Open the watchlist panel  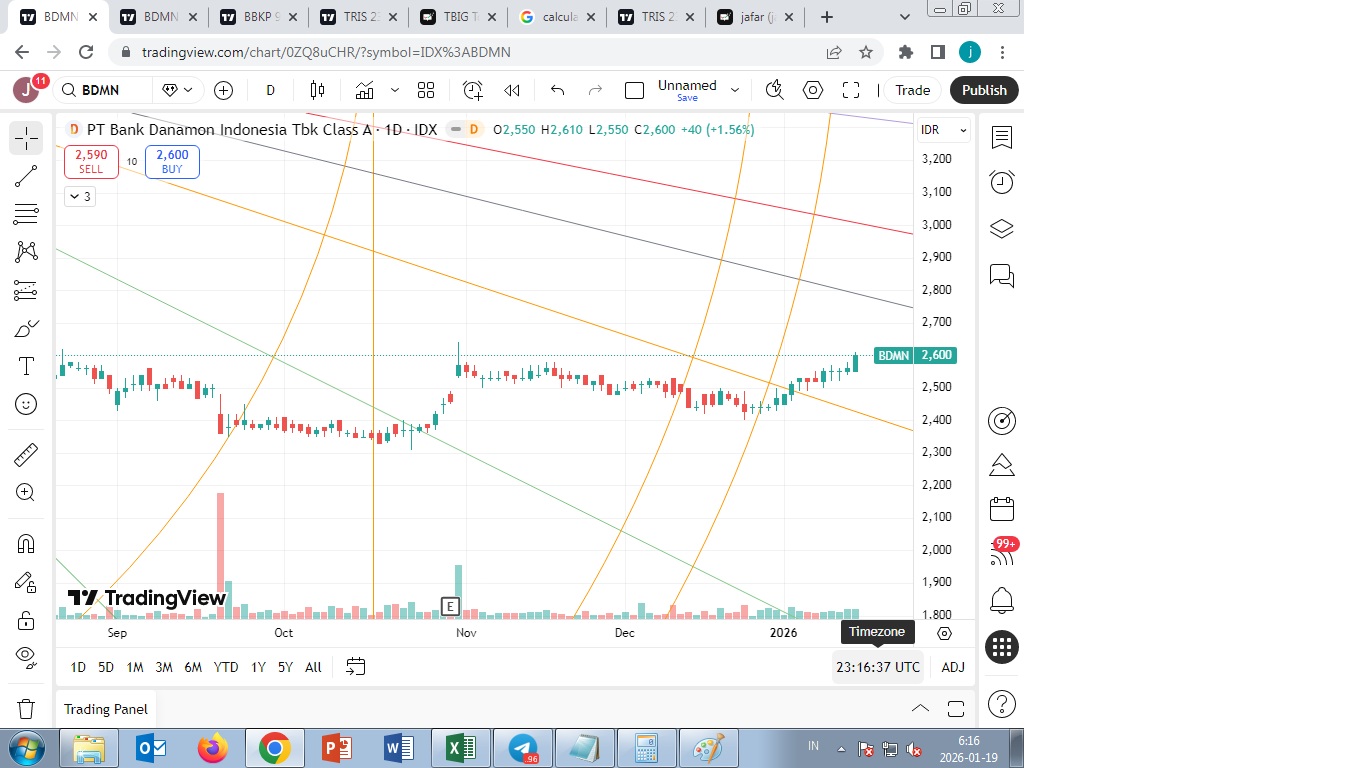click(1002, 138)
